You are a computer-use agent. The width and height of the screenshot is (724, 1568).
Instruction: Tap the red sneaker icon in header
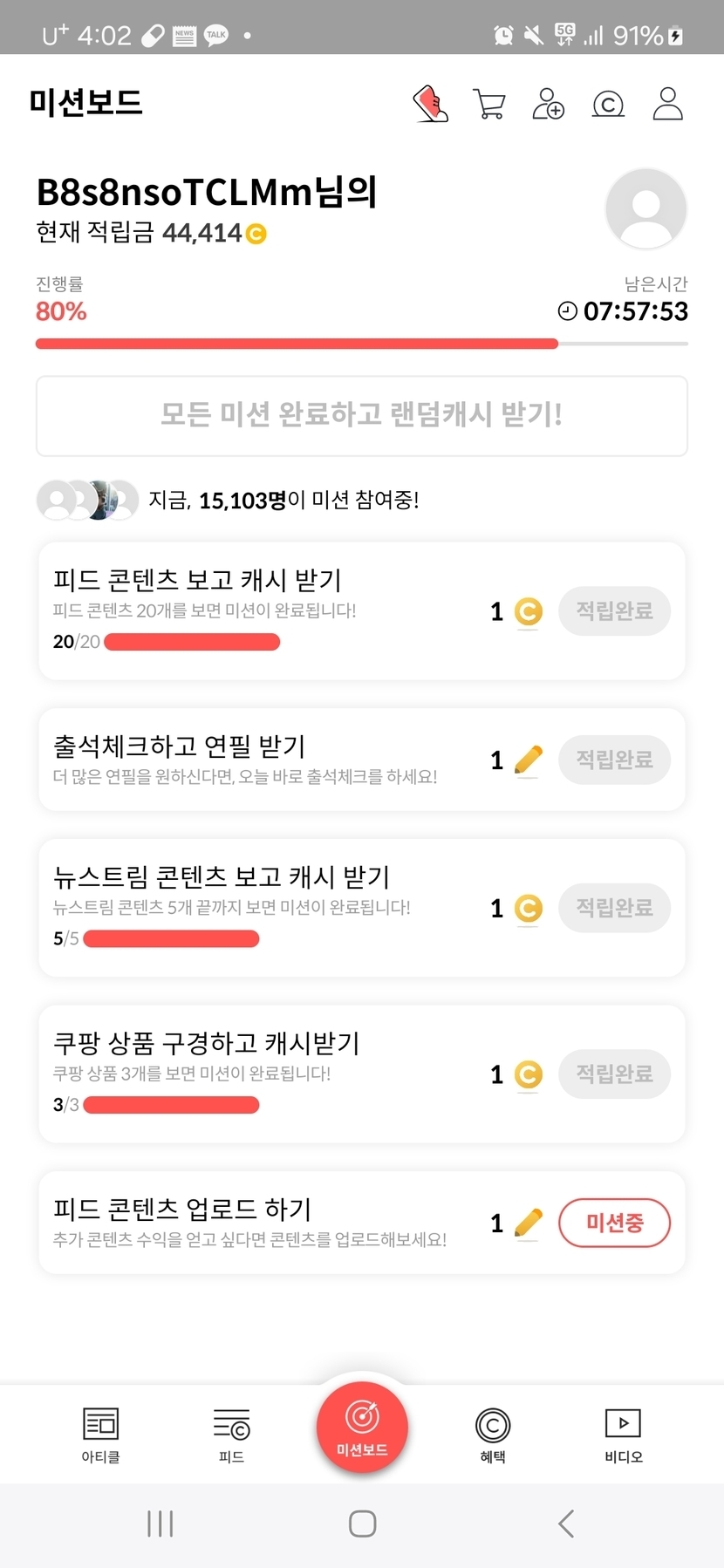click(x=430, y=104)
